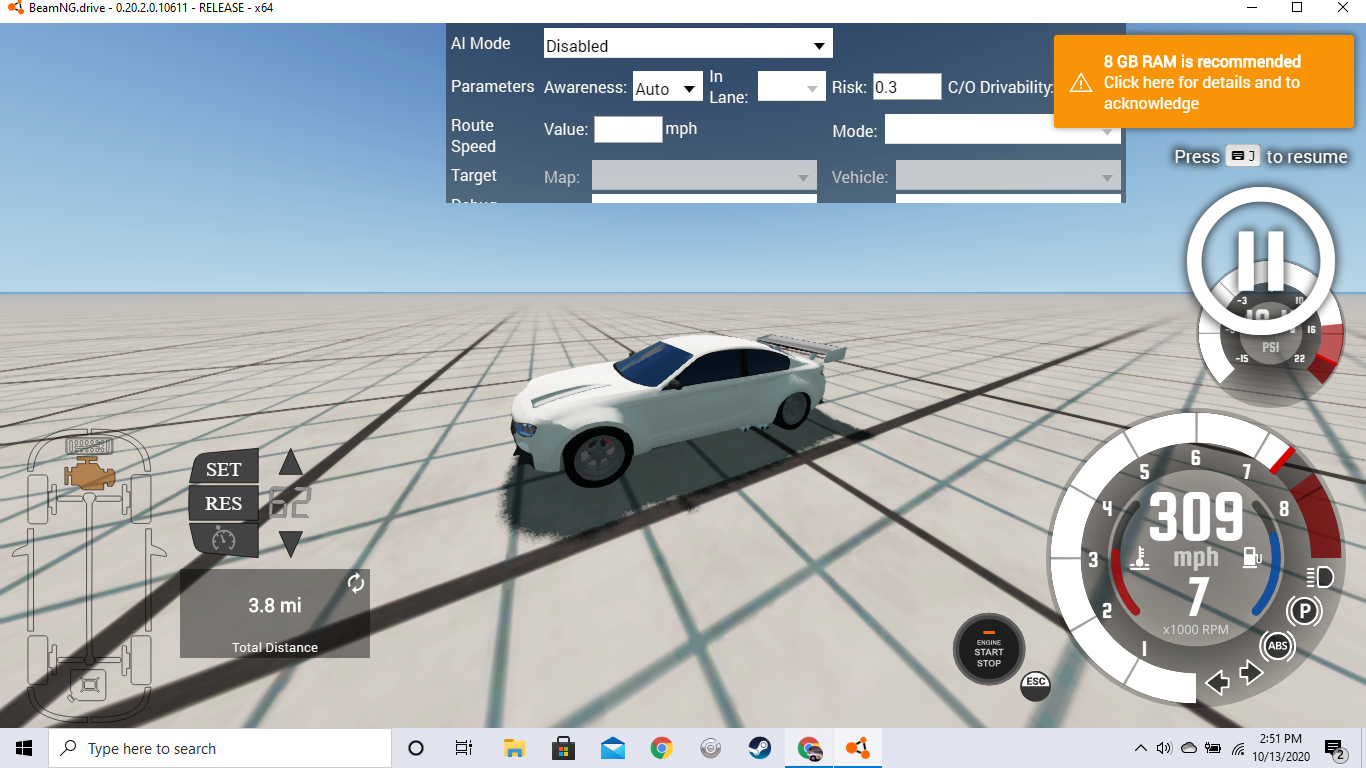
Task: Click the cruise control SET button
Action: click(x=223, y=469)
